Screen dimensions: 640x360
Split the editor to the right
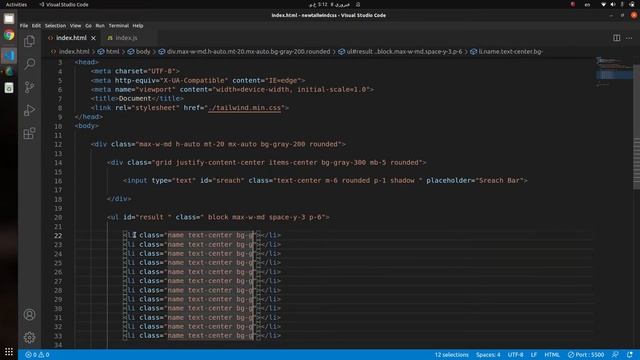pos(616,38)
